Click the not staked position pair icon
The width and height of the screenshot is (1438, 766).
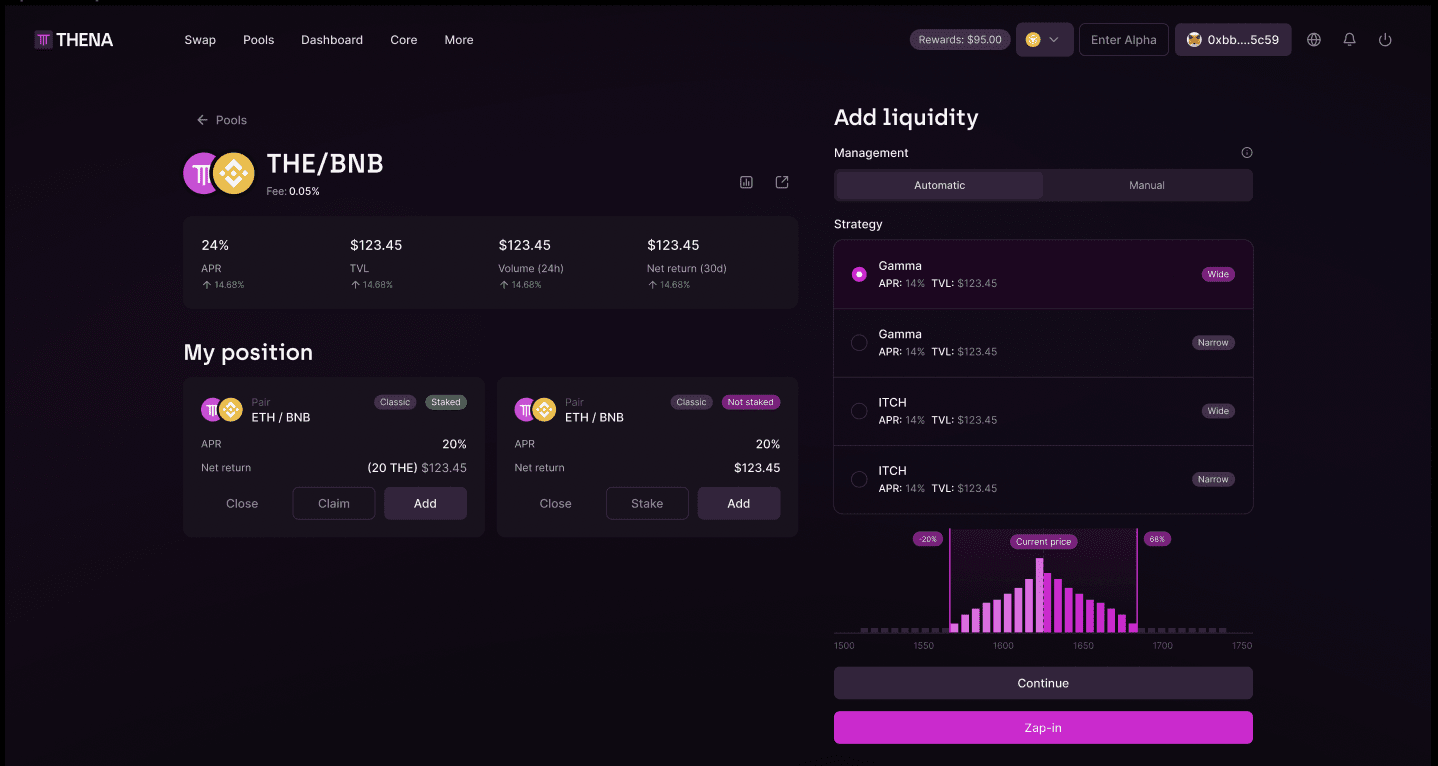536,409
